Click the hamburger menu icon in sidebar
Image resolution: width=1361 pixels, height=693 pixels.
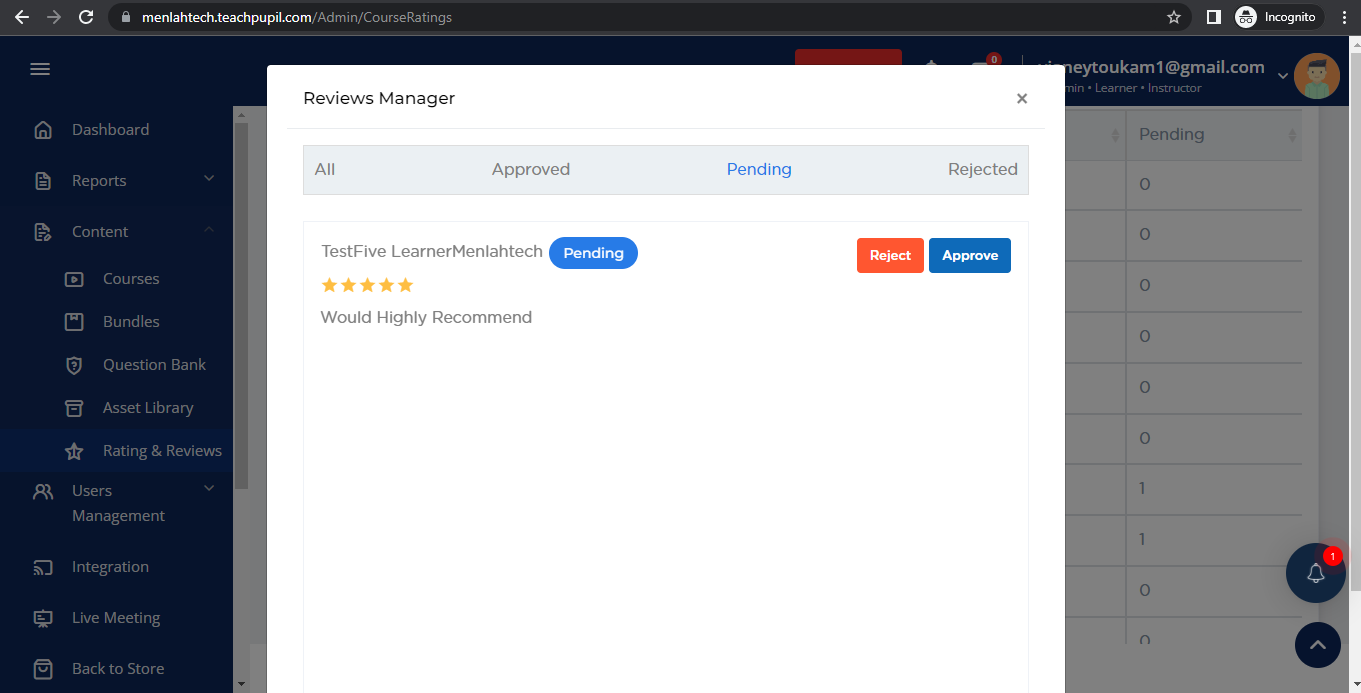(40, 69)
